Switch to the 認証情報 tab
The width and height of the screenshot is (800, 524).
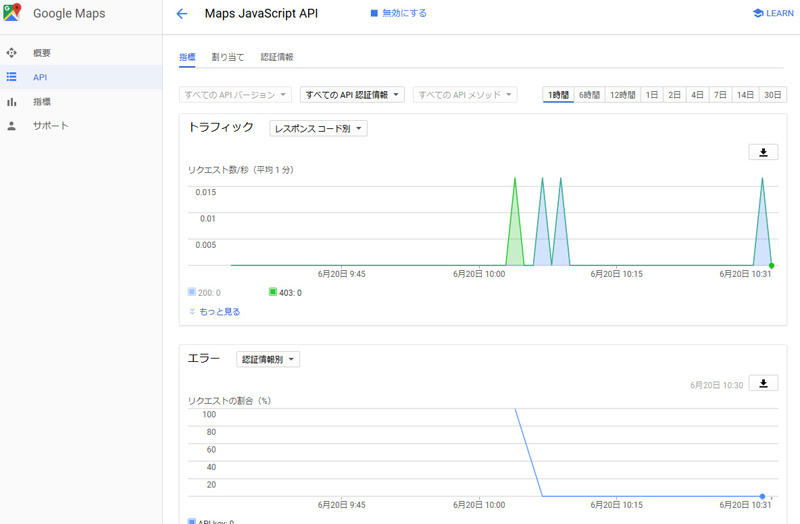point(277,57)
